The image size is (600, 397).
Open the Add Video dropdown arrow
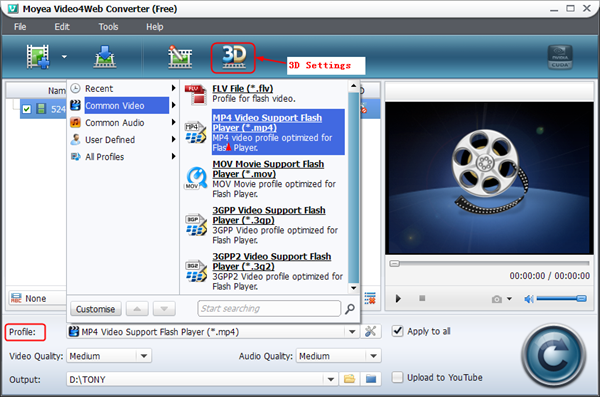[x=64, y=57]
